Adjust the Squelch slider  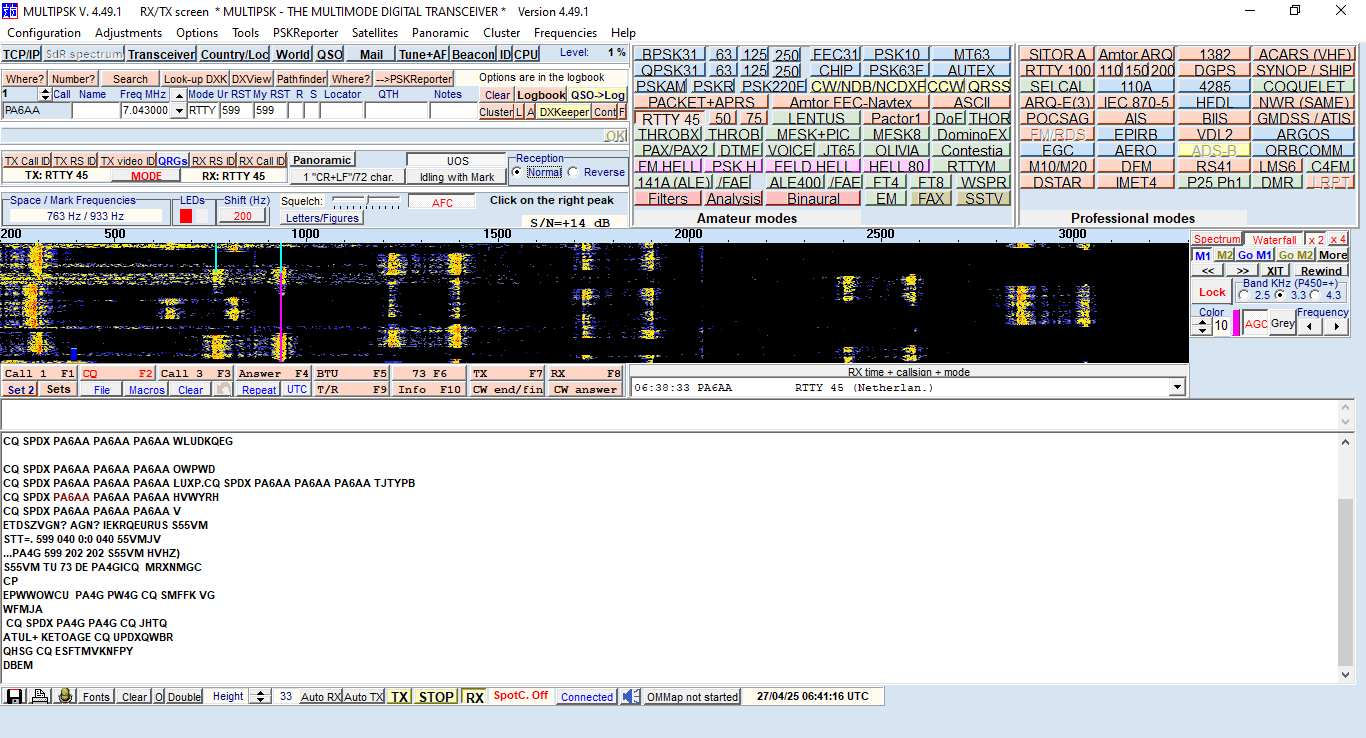[366, 201]
